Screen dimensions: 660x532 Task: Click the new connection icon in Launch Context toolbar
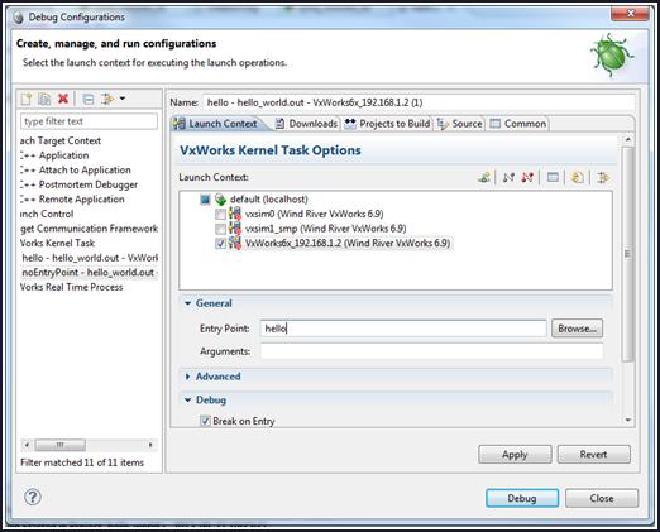(x=484, y=177)
